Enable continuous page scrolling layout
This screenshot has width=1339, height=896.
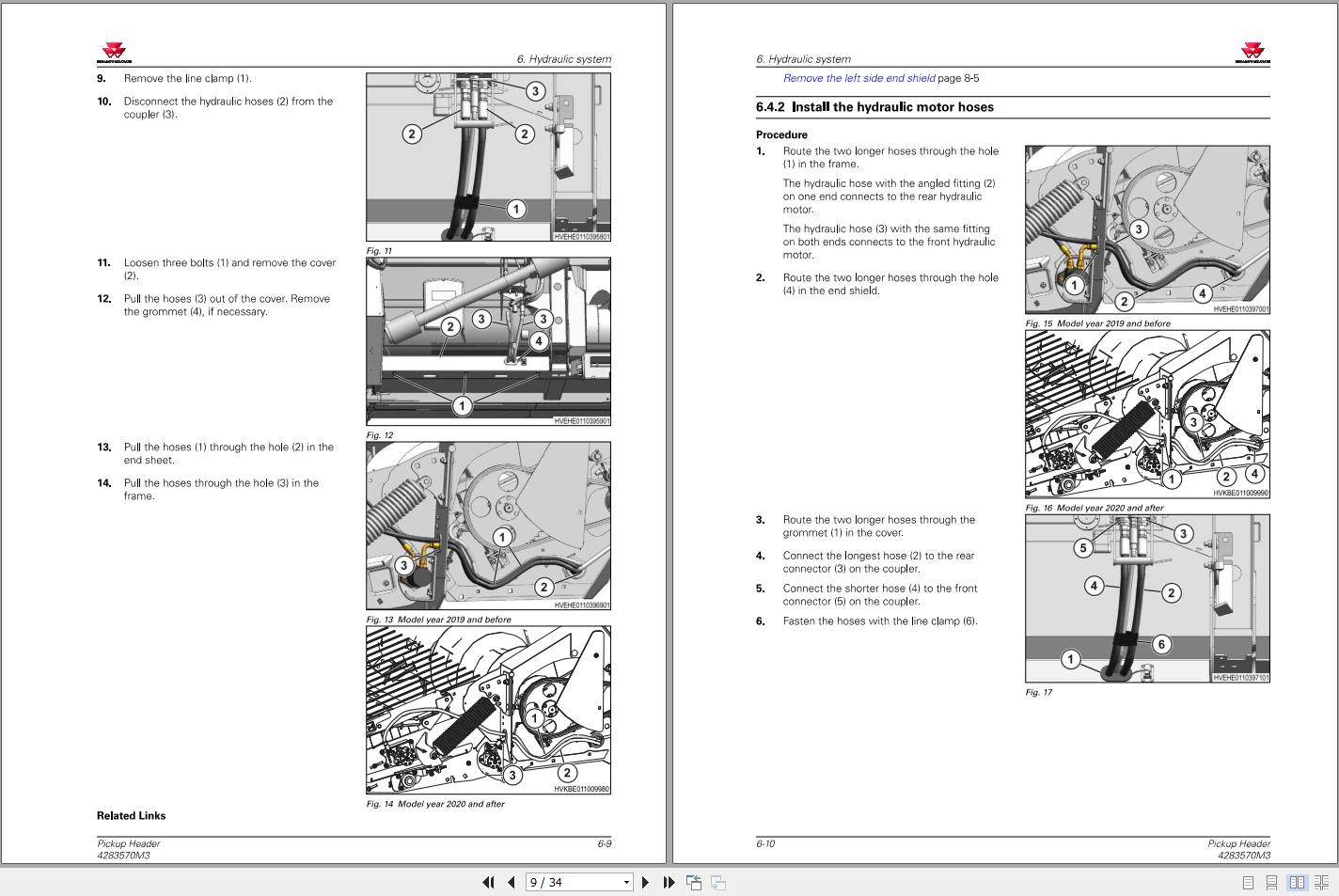tap(1271, 882)
